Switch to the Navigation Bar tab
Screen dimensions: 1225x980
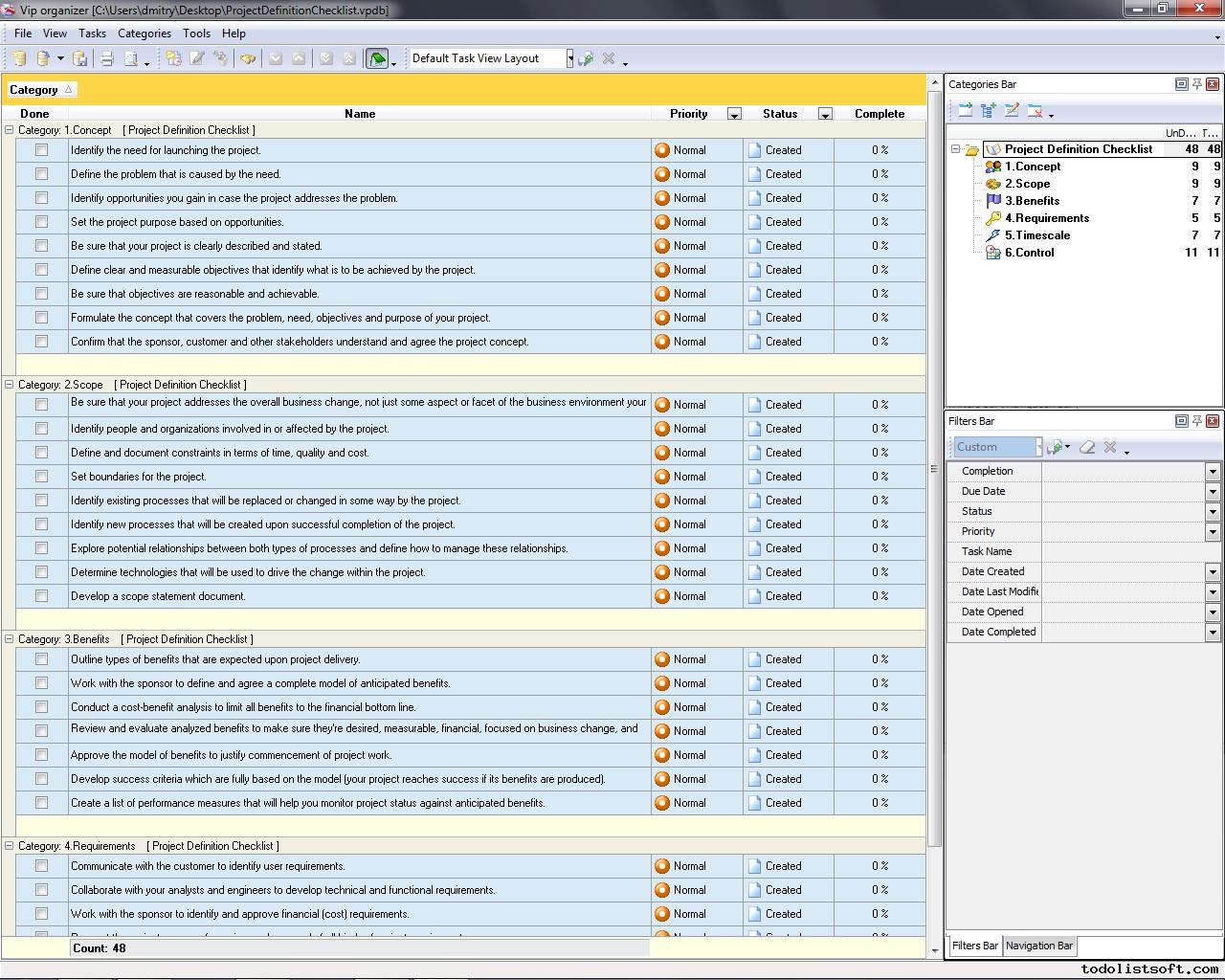click(1039, 946)
